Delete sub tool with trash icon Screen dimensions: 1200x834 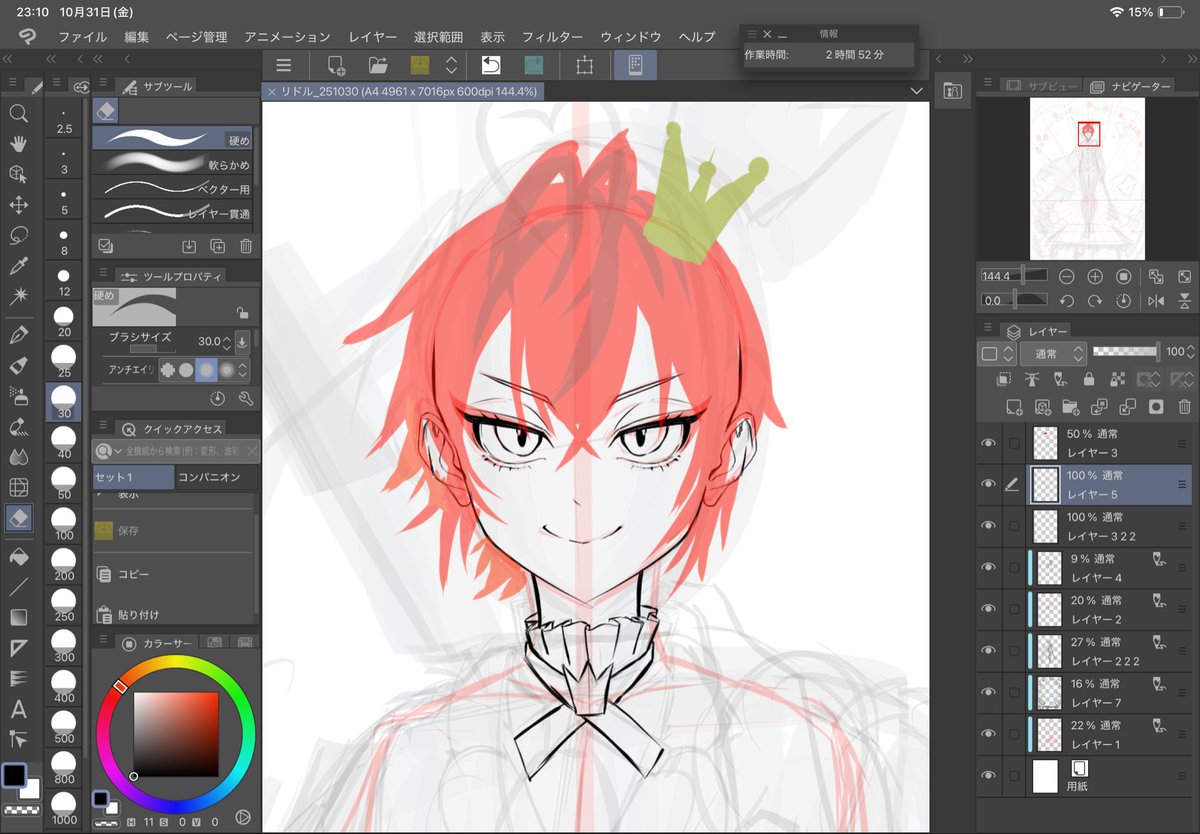[x=246, y=246]
